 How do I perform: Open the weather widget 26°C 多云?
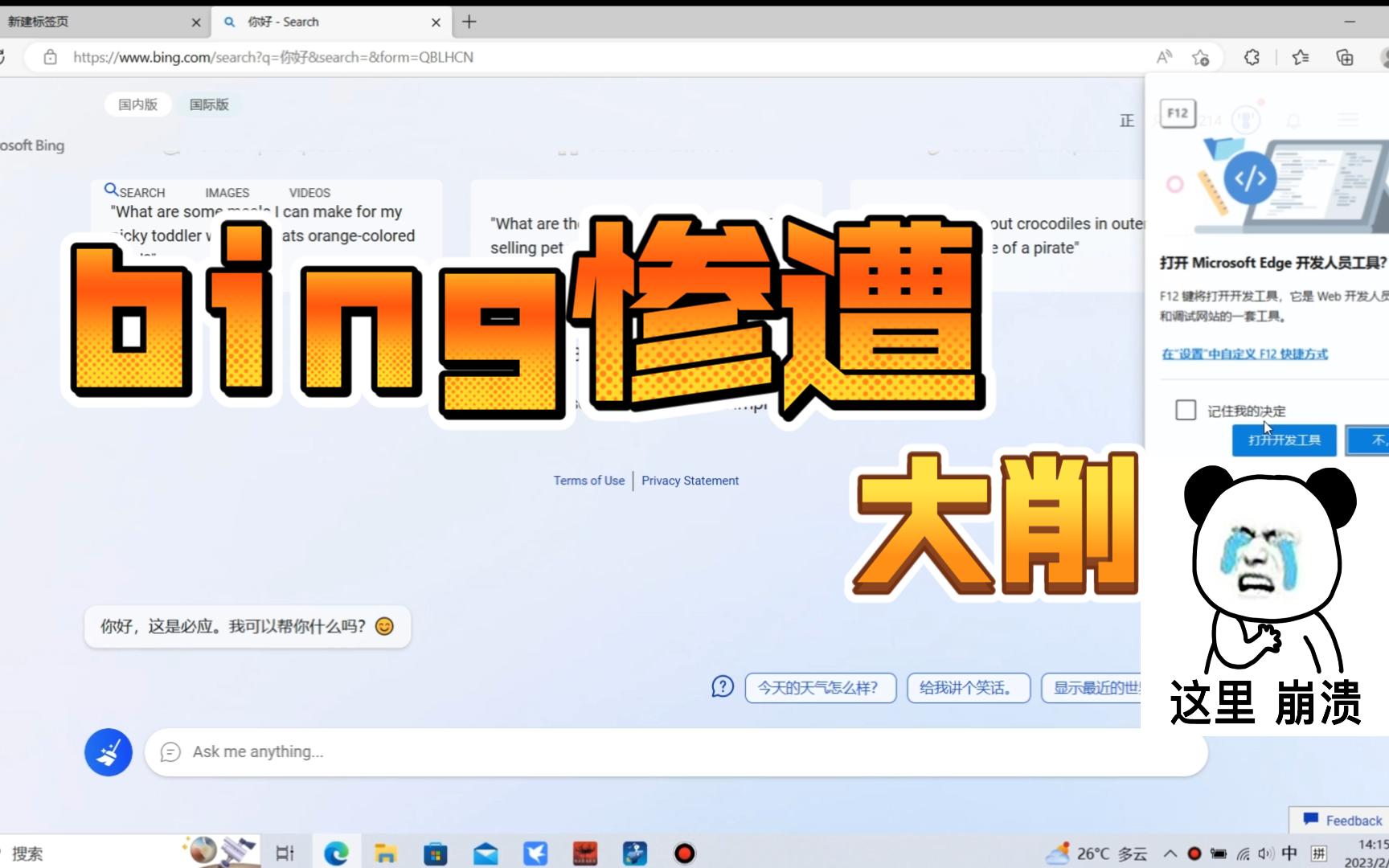(1096, 853)
